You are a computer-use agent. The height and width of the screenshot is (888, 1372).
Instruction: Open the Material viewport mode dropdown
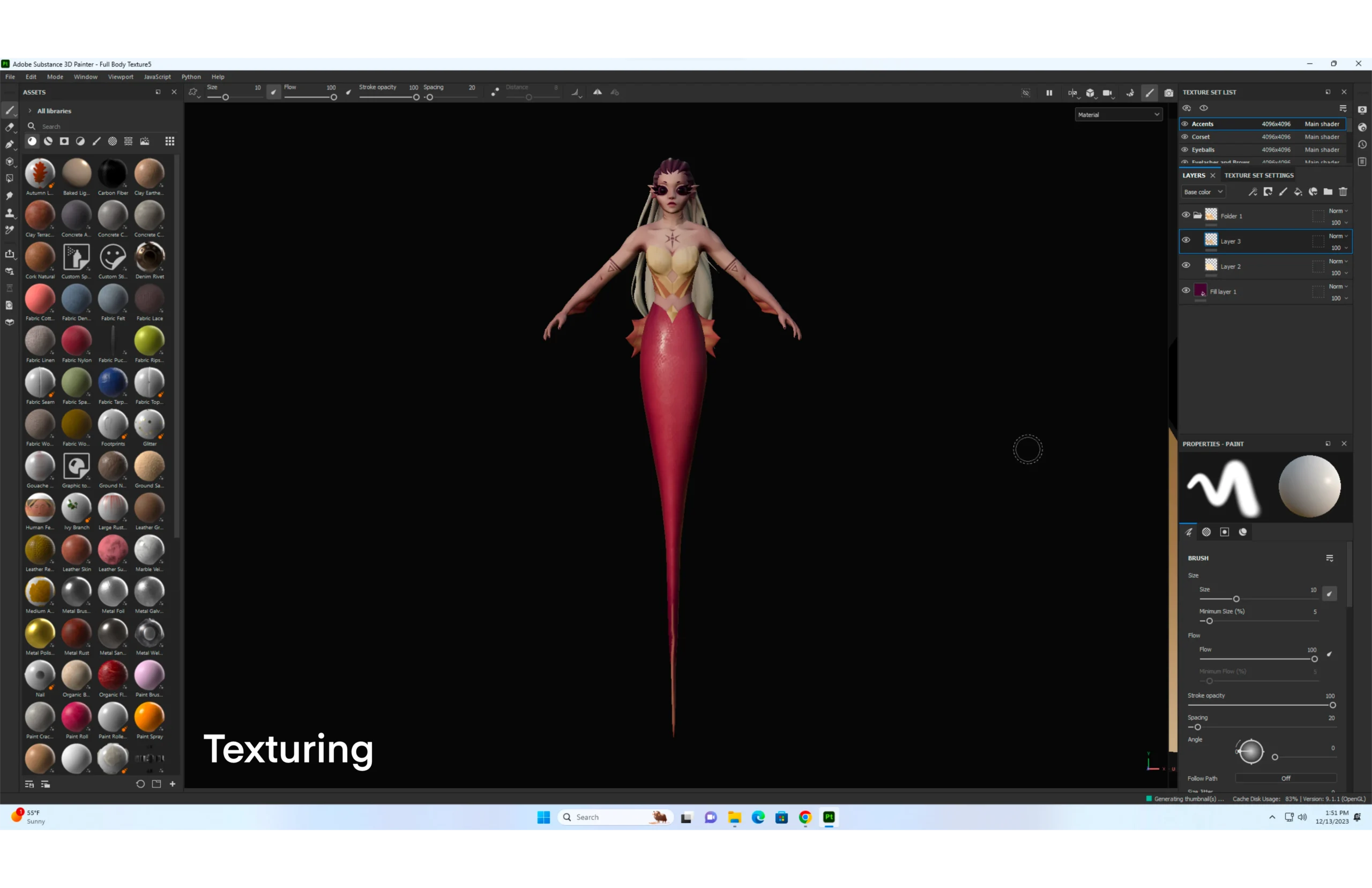click(x=1119, y=115)
